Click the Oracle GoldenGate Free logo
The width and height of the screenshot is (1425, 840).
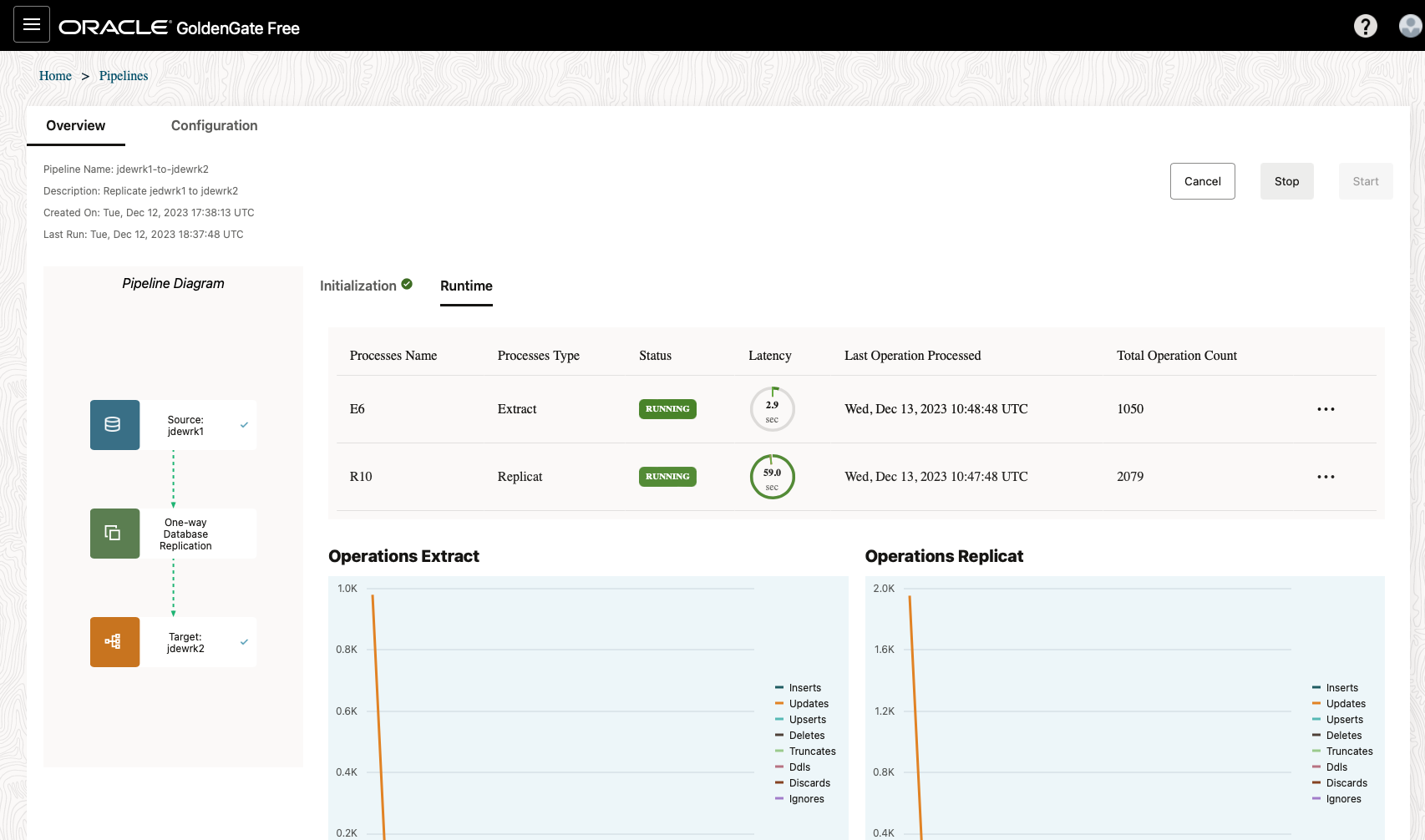[179, 28]
